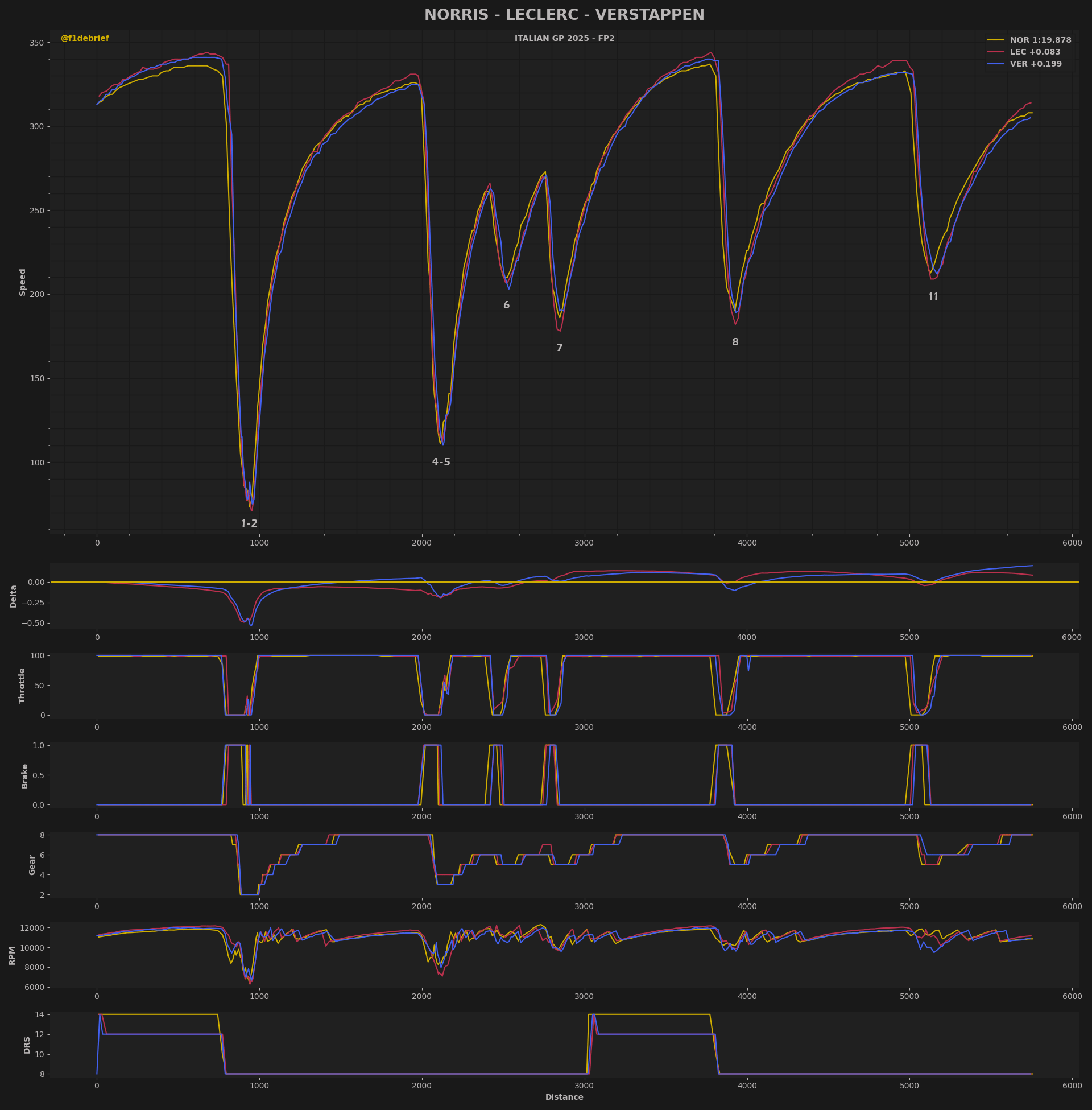The width and height of the screenshot is (1092, 1110).
Task: Click the LEC +0.083 legend entry
Action: click(1035, 52)
